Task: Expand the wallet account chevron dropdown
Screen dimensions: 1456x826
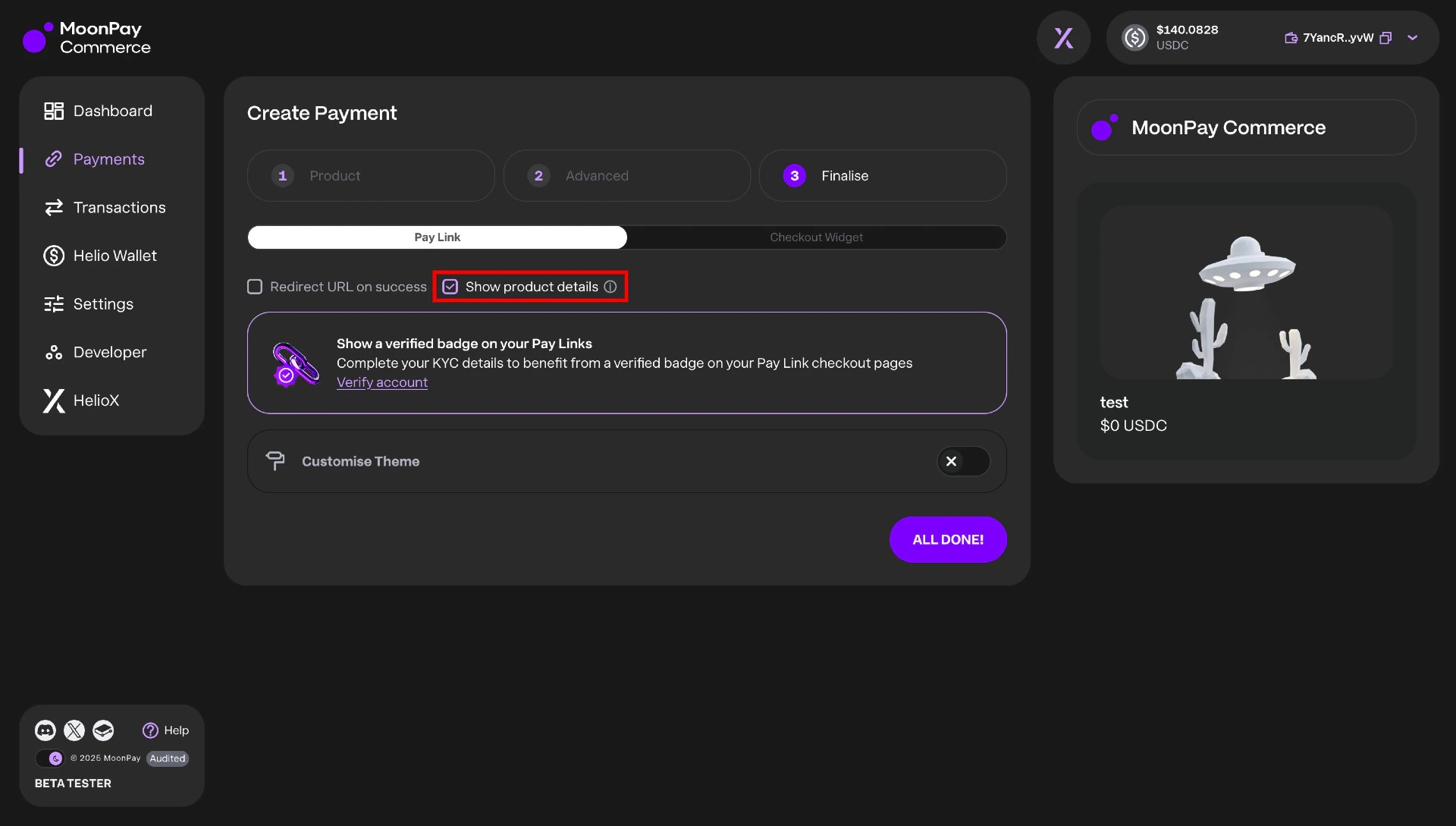Action: click(1412, 38)
